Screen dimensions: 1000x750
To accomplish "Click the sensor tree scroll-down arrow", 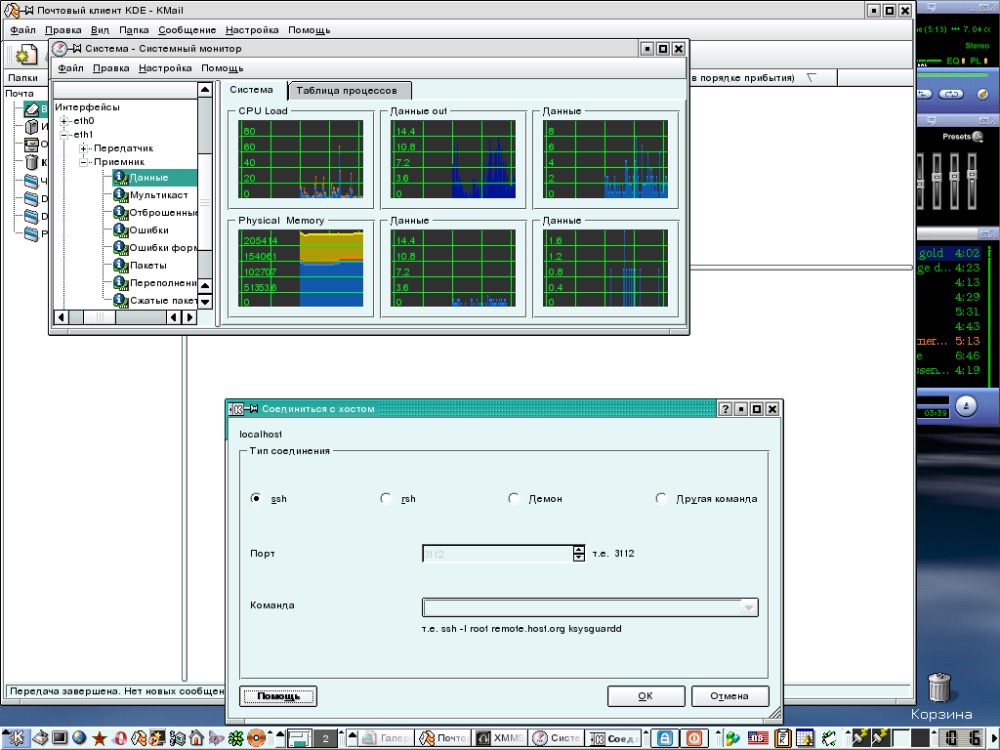I will pyautogui.click(x=205, y=301).
